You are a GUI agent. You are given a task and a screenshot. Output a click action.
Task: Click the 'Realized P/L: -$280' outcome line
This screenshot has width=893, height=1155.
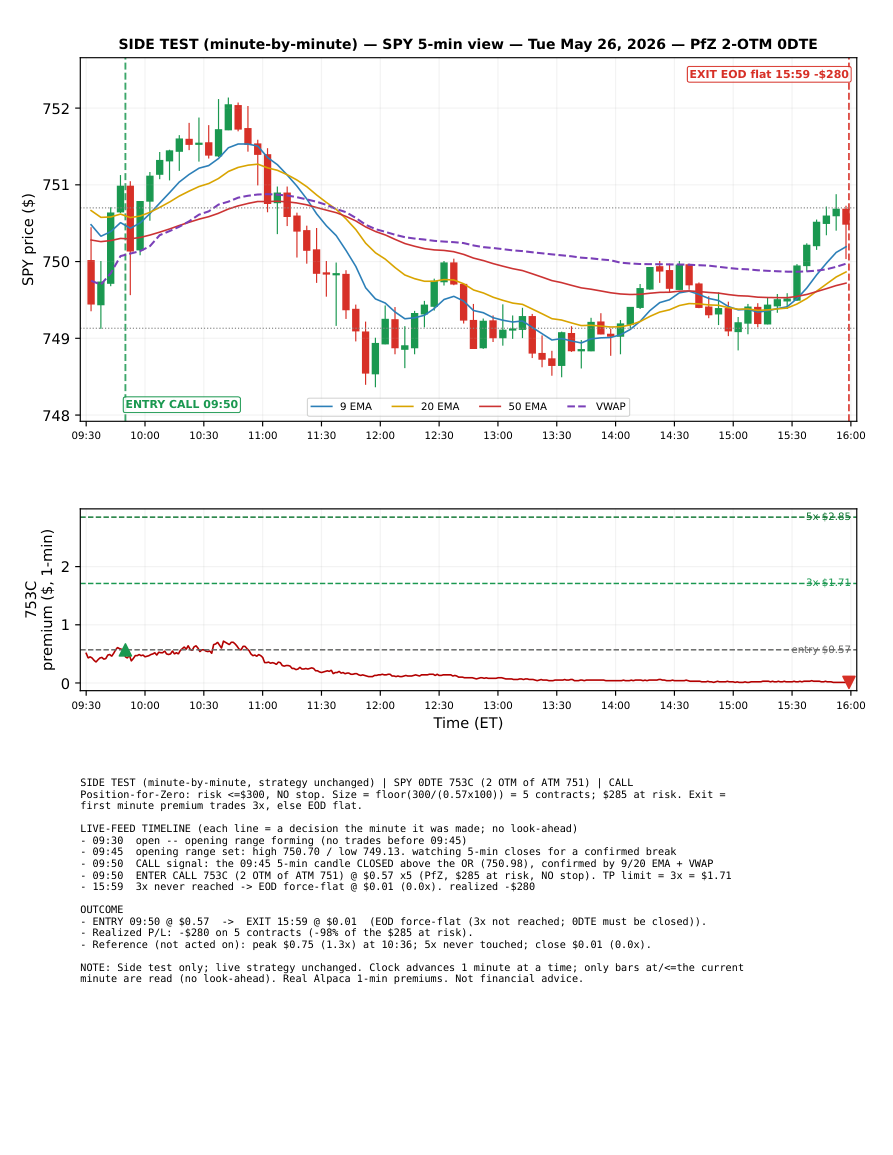tap(276, 933)
